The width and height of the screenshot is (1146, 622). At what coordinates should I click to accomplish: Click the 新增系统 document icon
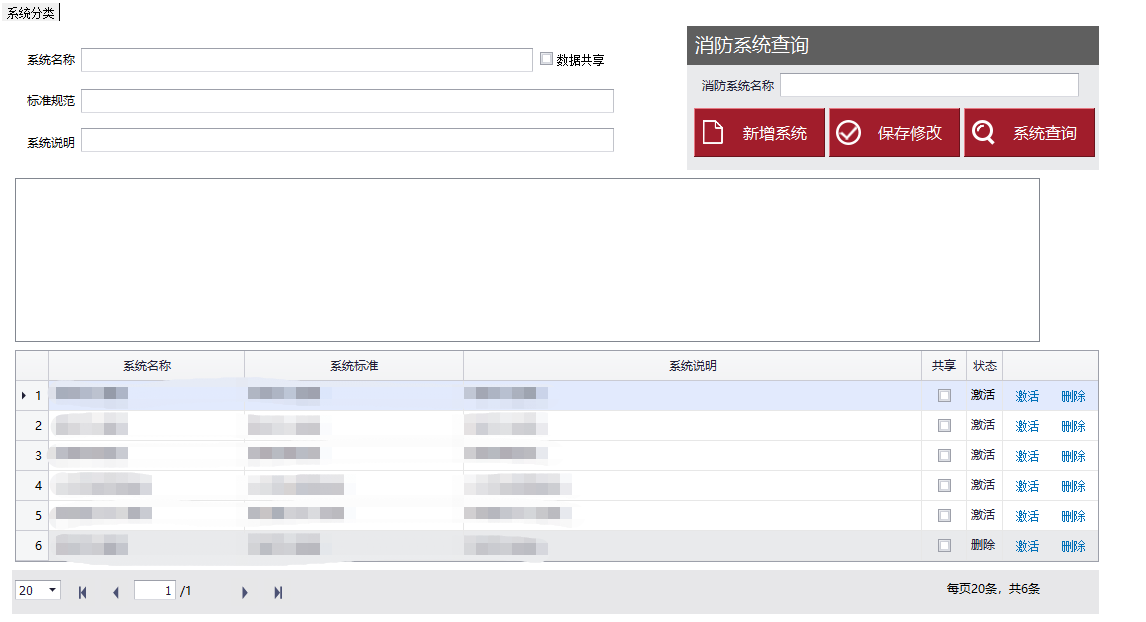tap(712, 133)
